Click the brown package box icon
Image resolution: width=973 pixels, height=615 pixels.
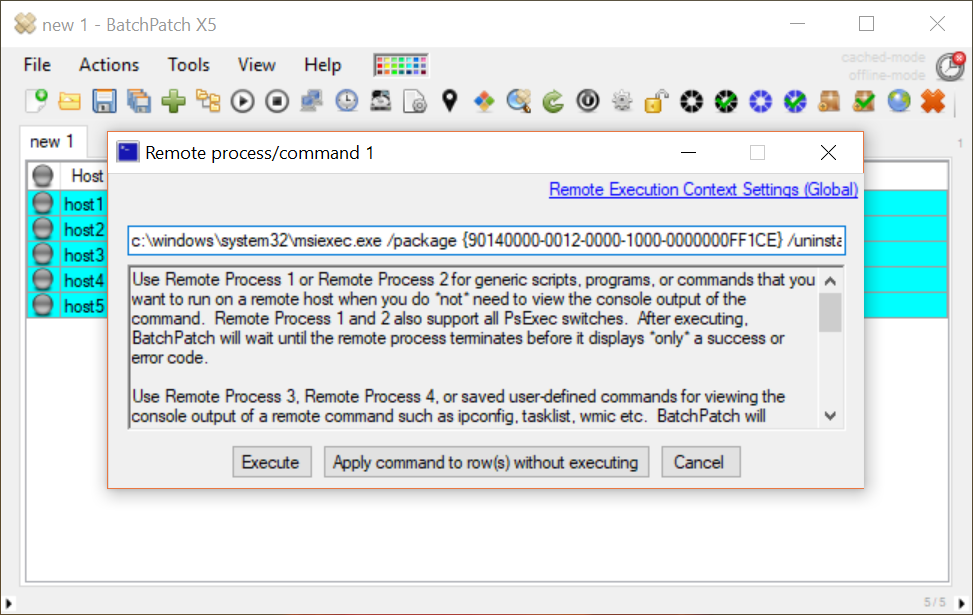[830, 101]
